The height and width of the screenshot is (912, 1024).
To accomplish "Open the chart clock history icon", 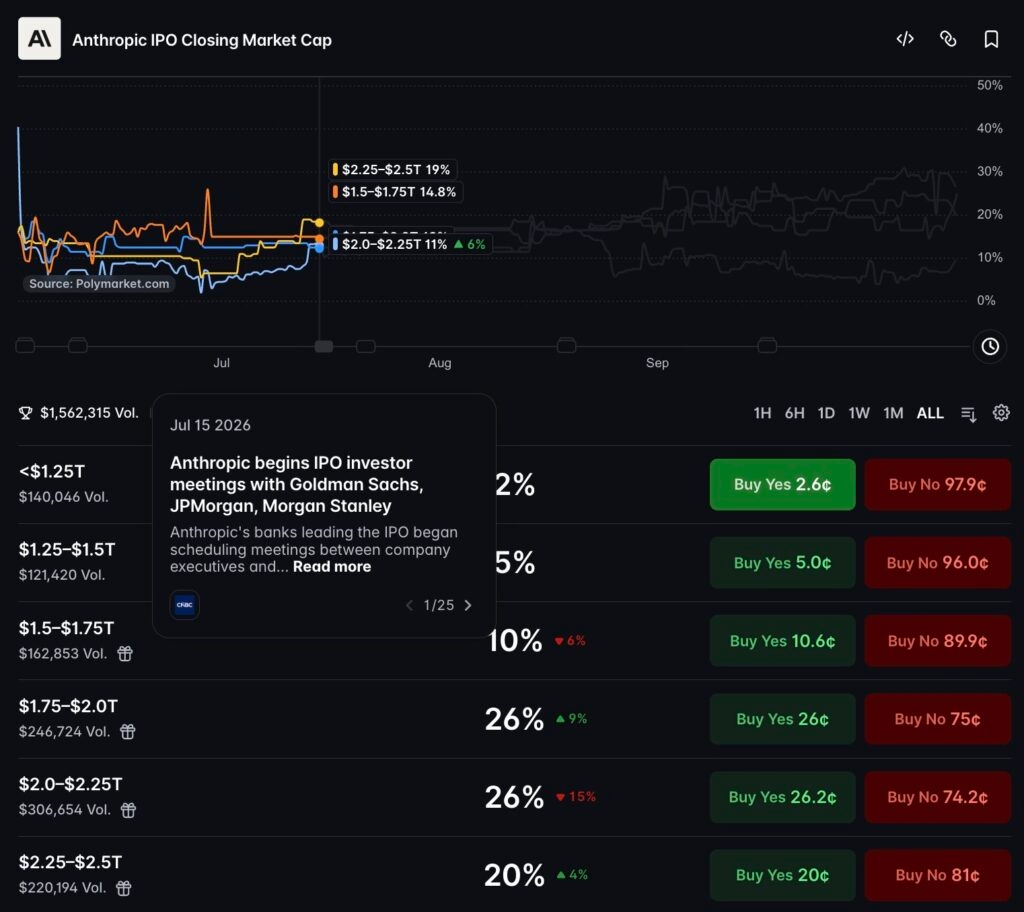I will coord(989,346).
